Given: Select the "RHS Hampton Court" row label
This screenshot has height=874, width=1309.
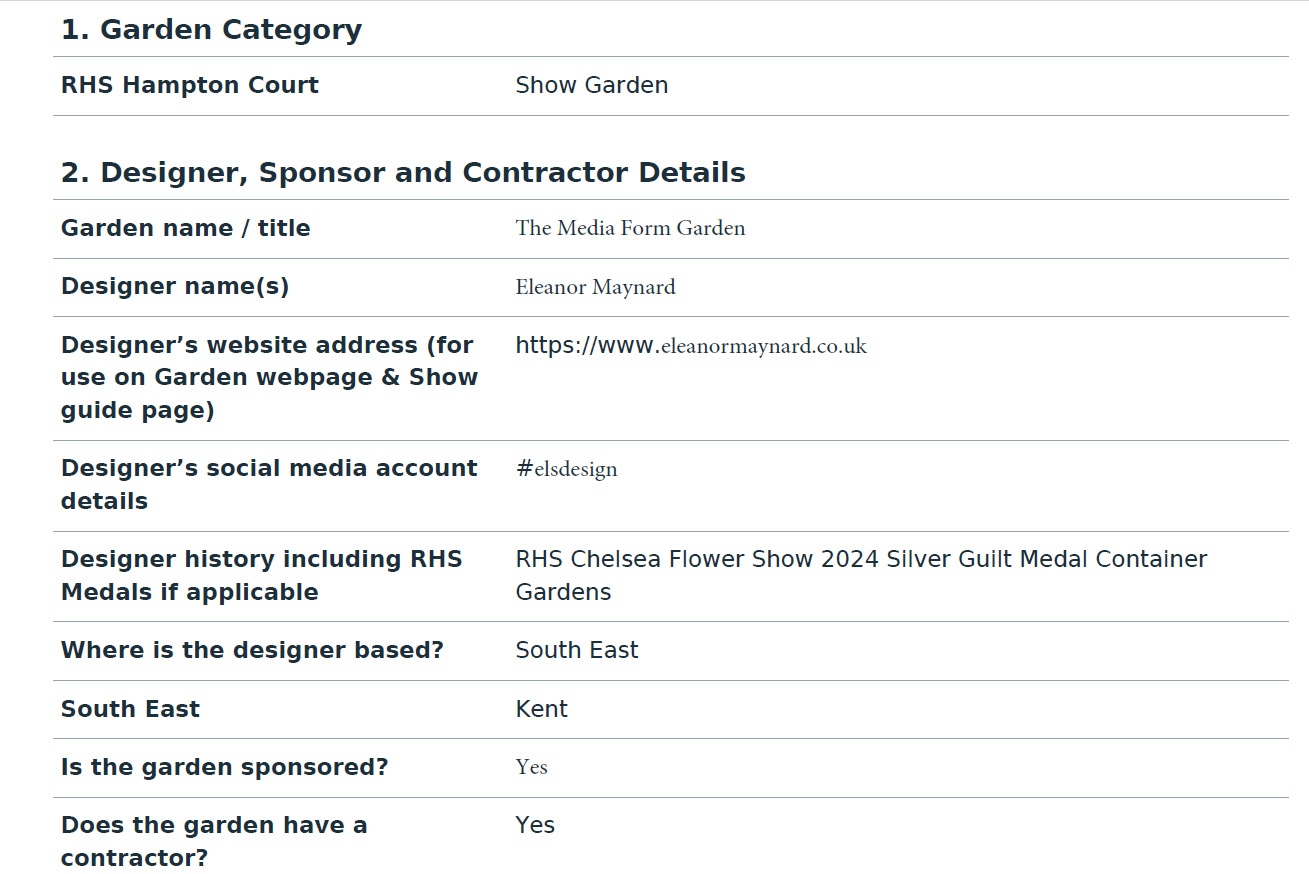Looking at the screenshot, I should [x=190, y=85].
